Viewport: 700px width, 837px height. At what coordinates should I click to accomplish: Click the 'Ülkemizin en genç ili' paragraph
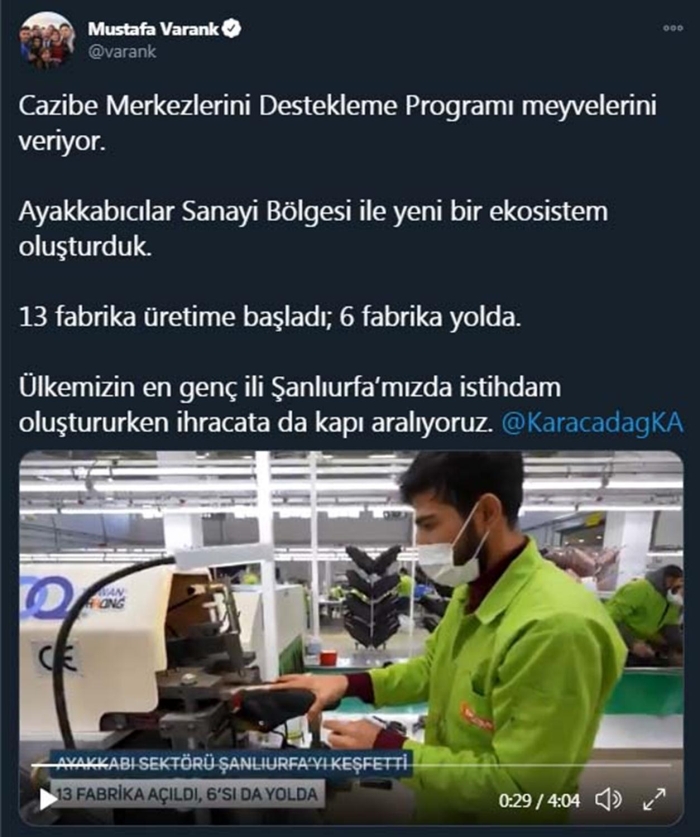click(351, 405)
